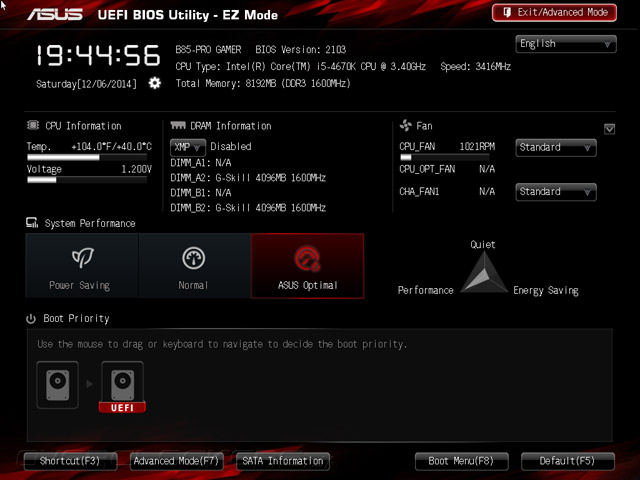Click the CHA_FAN1 N/A reading
The image size is (640, 480).
click(x=447, y=191)
